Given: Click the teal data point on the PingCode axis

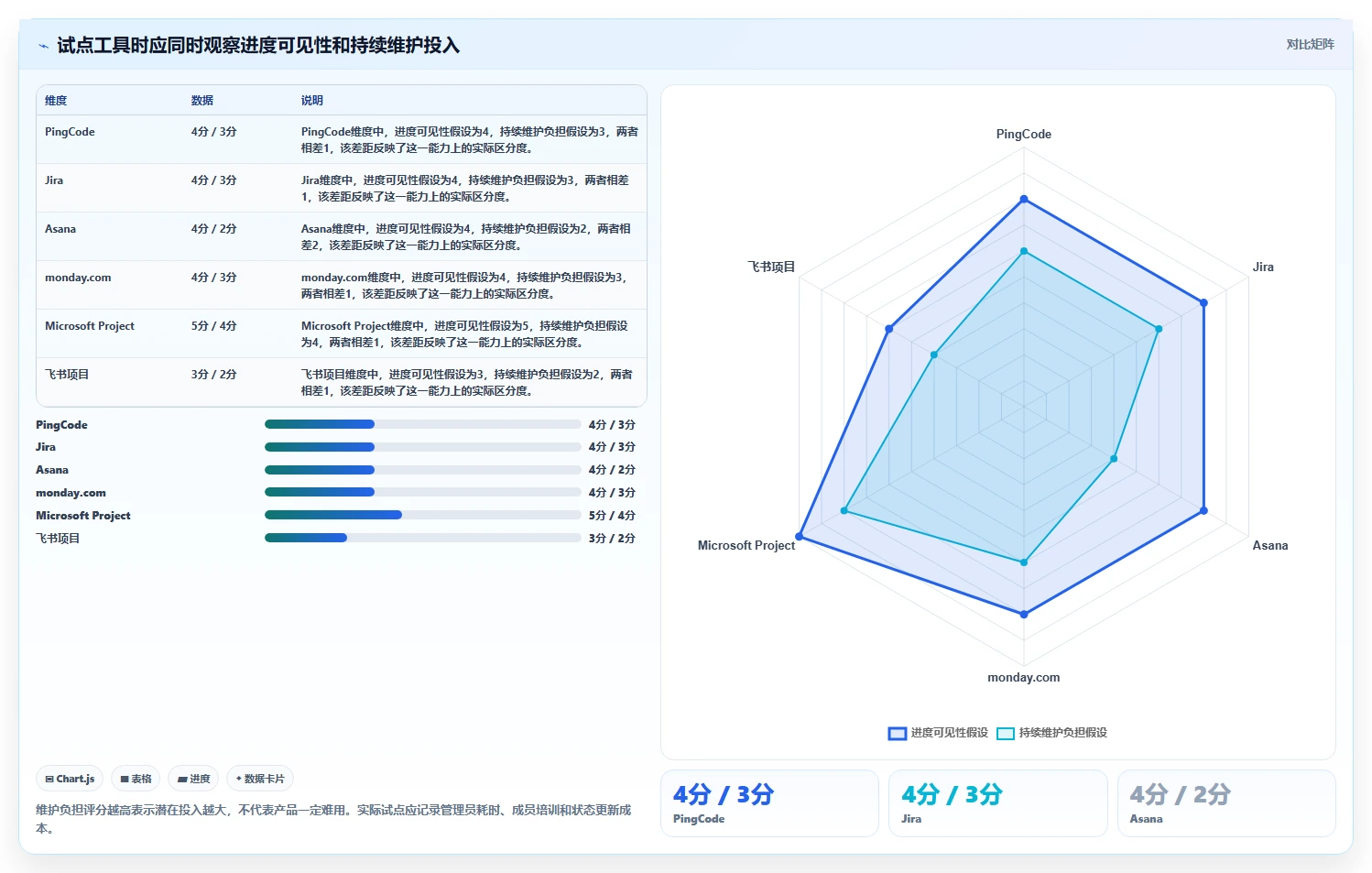Looking at the screenshot, I should [x=1024, y=251].
